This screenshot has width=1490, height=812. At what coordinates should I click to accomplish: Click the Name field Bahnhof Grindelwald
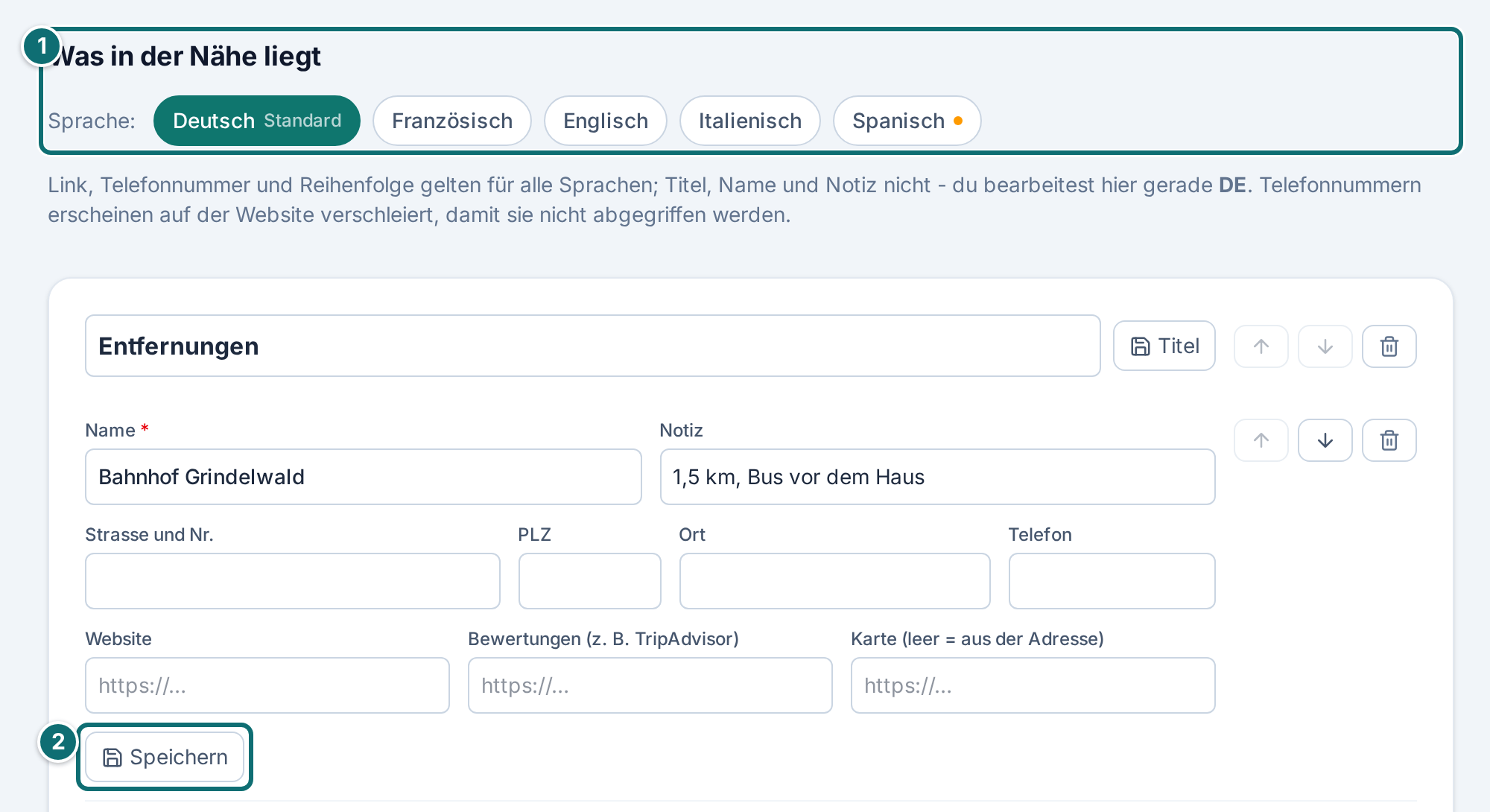[x=364, y=477]
